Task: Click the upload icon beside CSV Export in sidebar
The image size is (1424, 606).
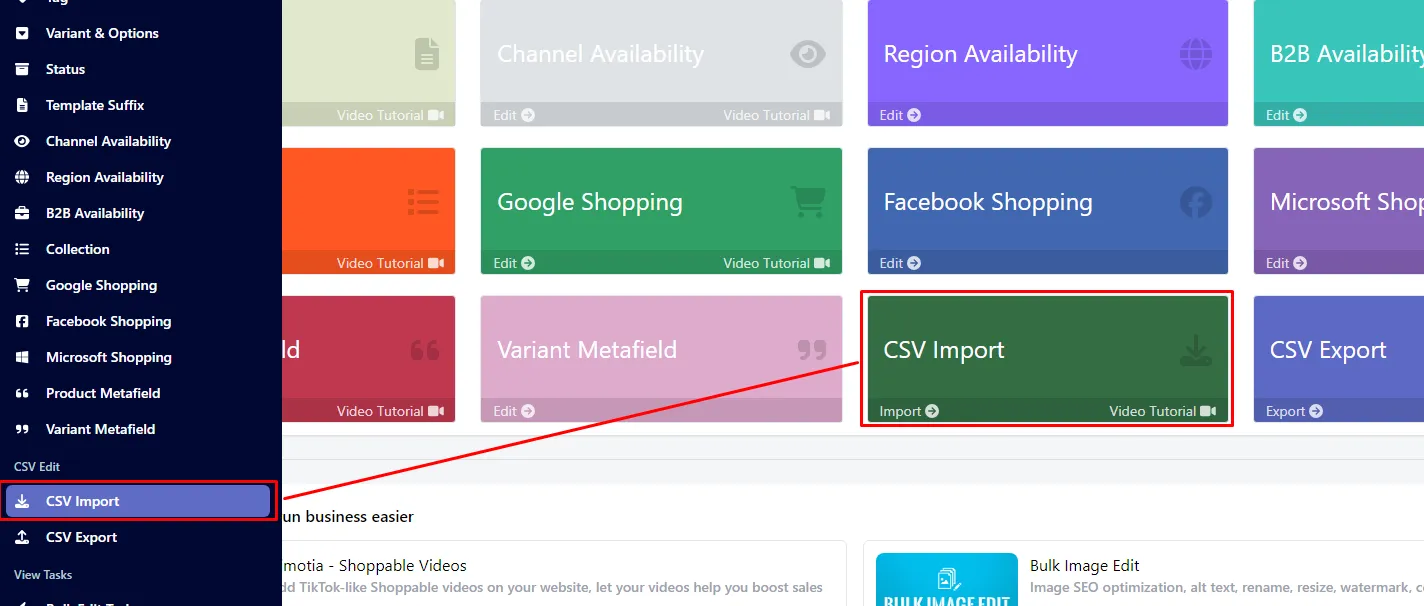Action: tap(22, 537)
